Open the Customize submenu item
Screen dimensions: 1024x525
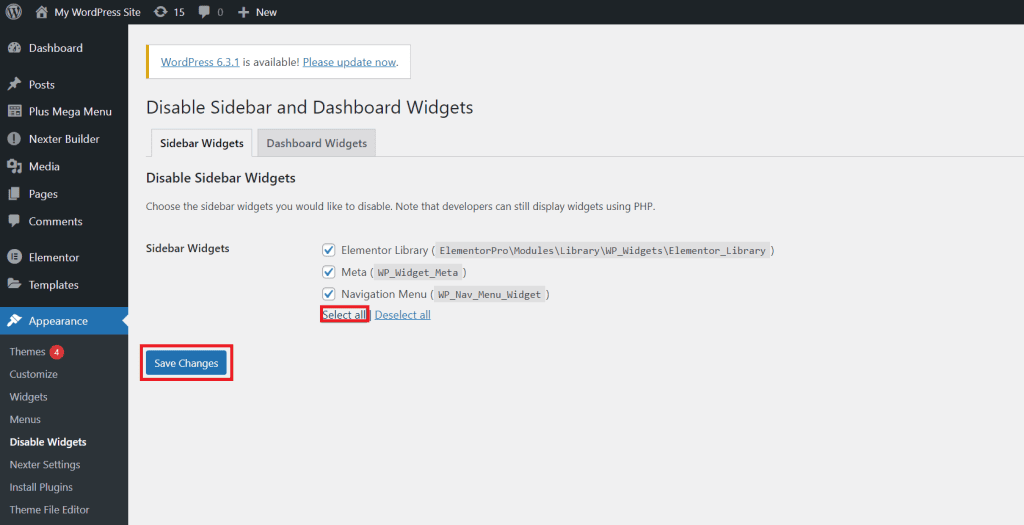click(33, 374)
